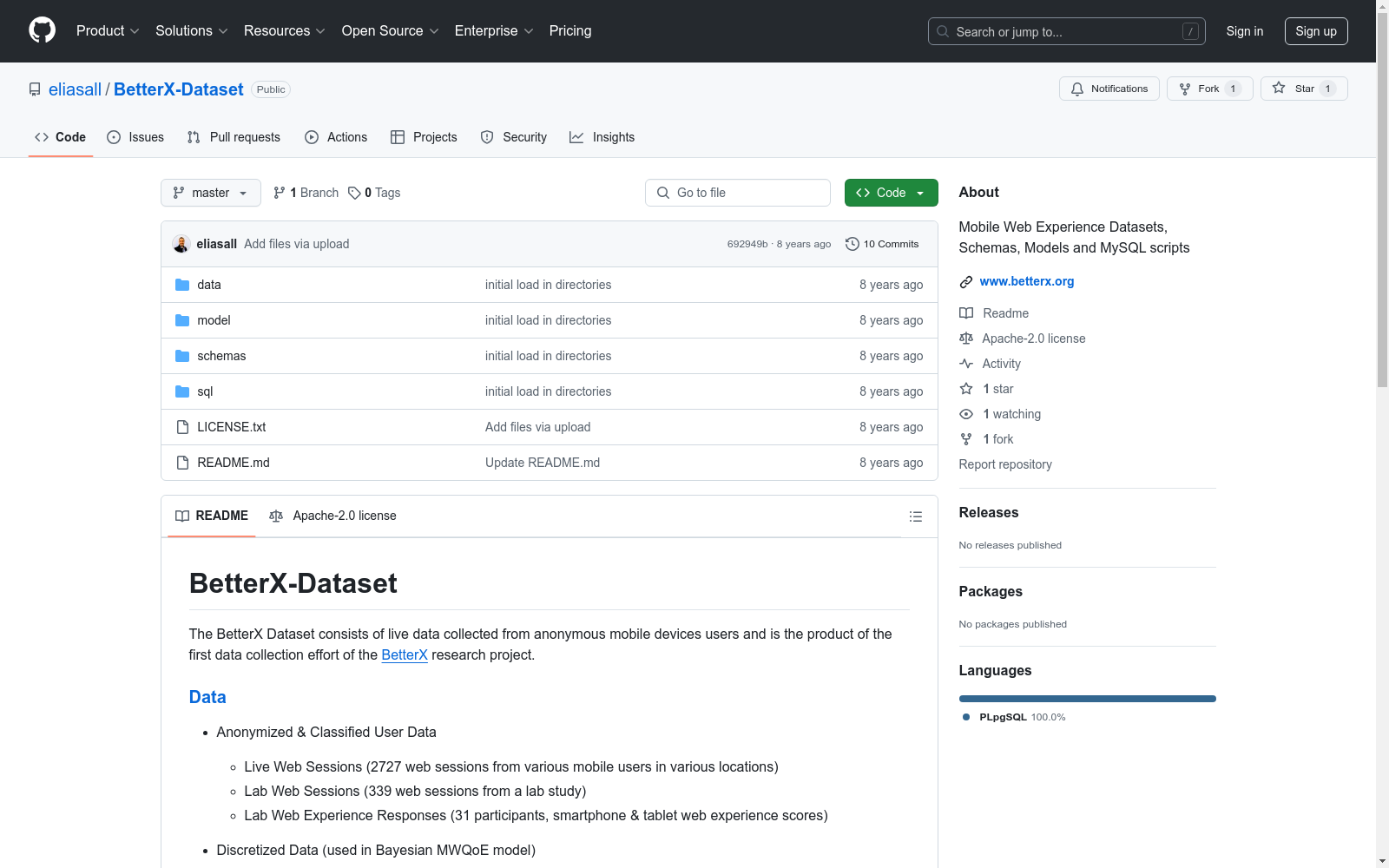Screen dimensions: 1389x868
Task: View the 10 Commits history
Action: click(x=882, y=244)
